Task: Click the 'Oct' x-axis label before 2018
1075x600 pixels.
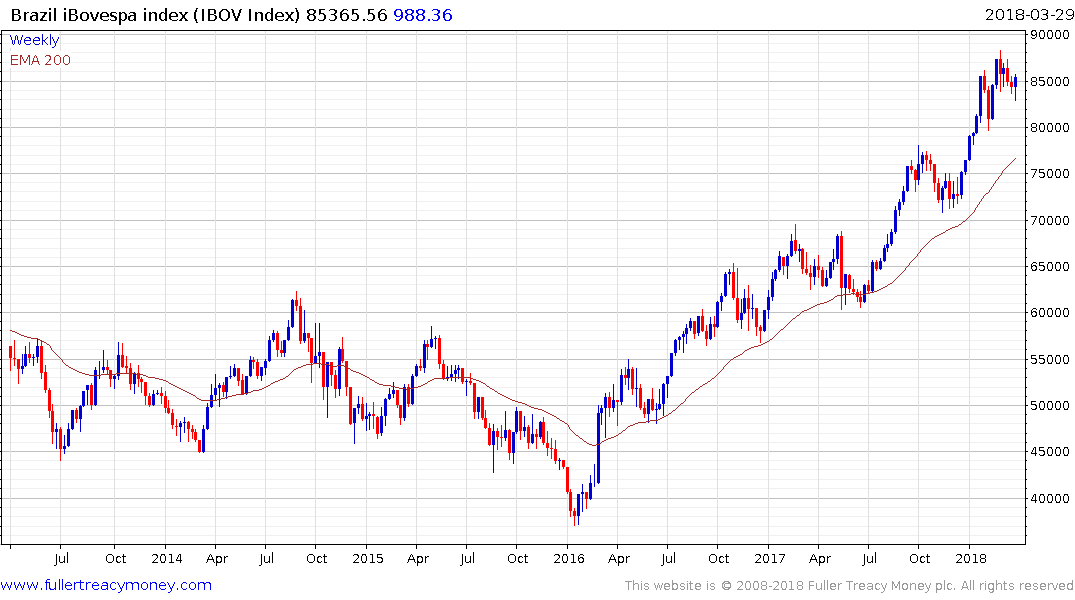Action: (x=919, y=559)
